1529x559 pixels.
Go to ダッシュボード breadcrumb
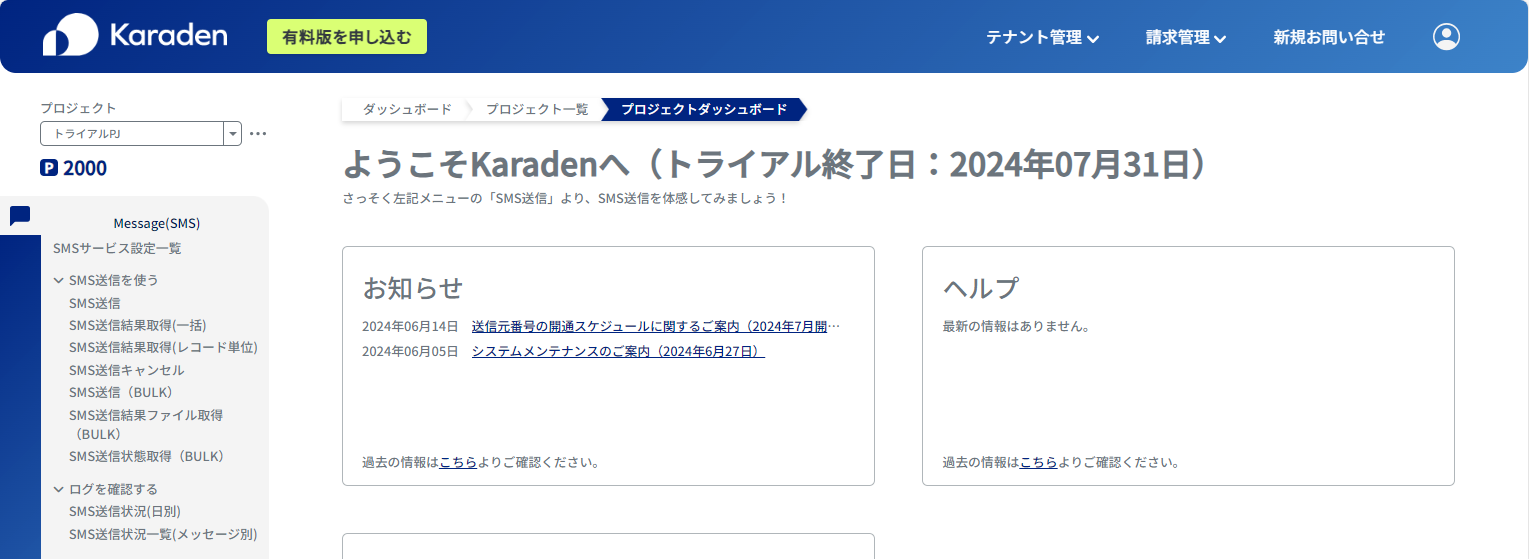[407, 109]
